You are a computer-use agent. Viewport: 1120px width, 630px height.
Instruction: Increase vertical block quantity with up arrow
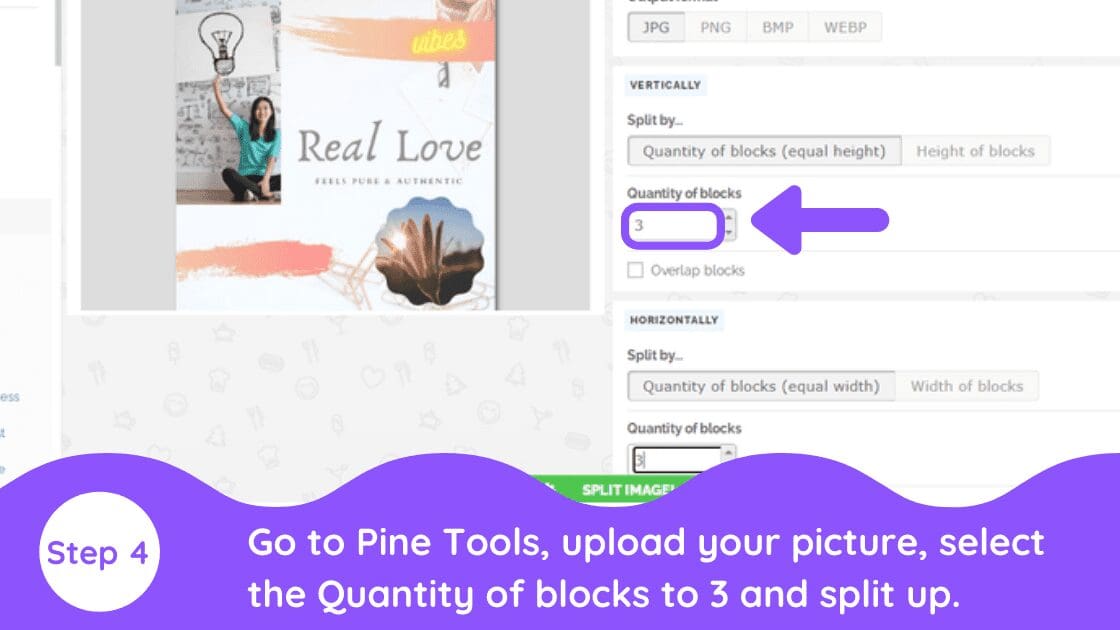pyautogui.click(x=729, y=217)
